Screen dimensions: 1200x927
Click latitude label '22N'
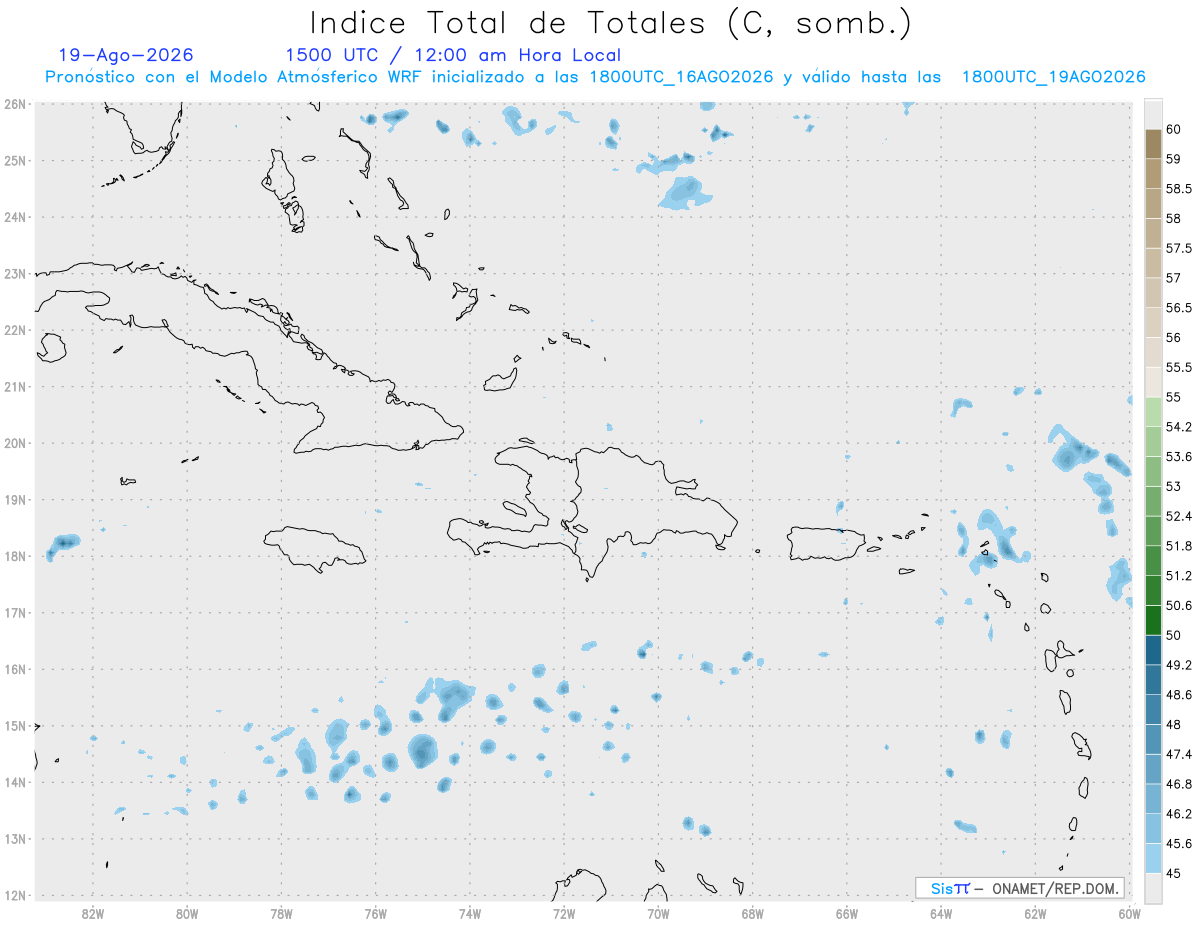click(15, 330)
